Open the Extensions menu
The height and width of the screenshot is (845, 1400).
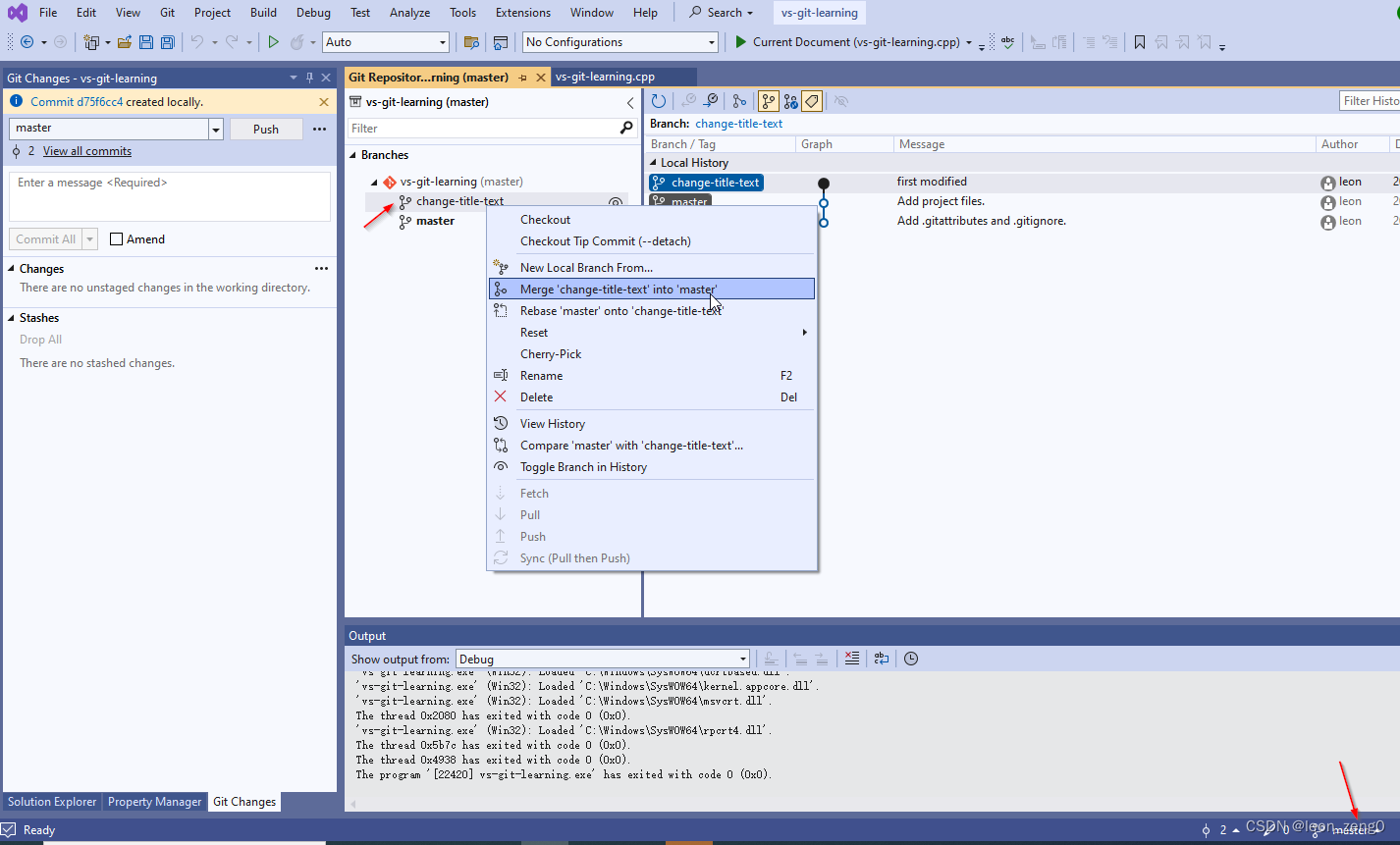click(x=523, y=13)
